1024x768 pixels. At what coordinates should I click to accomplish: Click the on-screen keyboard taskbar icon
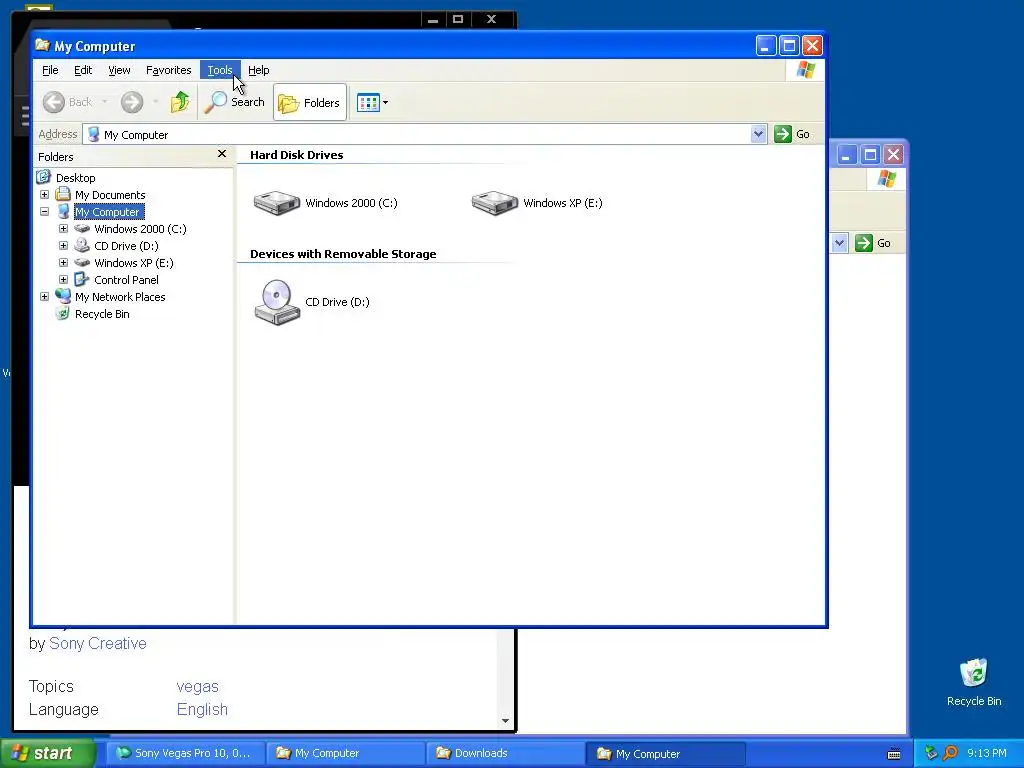click(x=894, y=754)
